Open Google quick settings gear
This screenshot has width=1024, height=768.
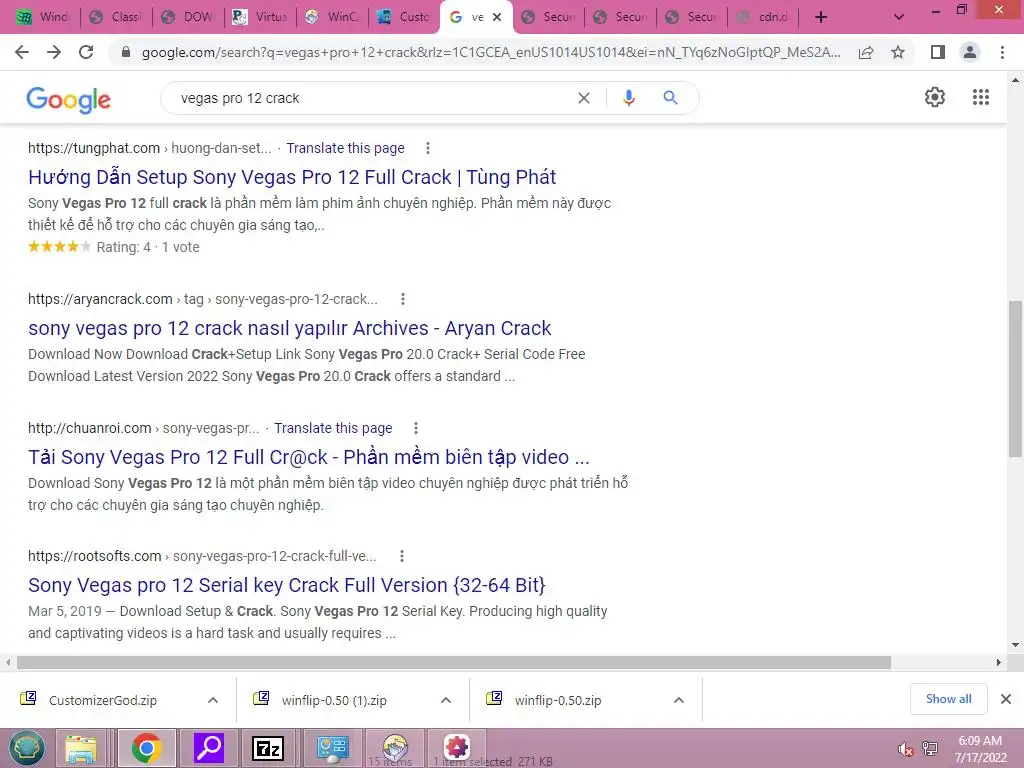935,97
